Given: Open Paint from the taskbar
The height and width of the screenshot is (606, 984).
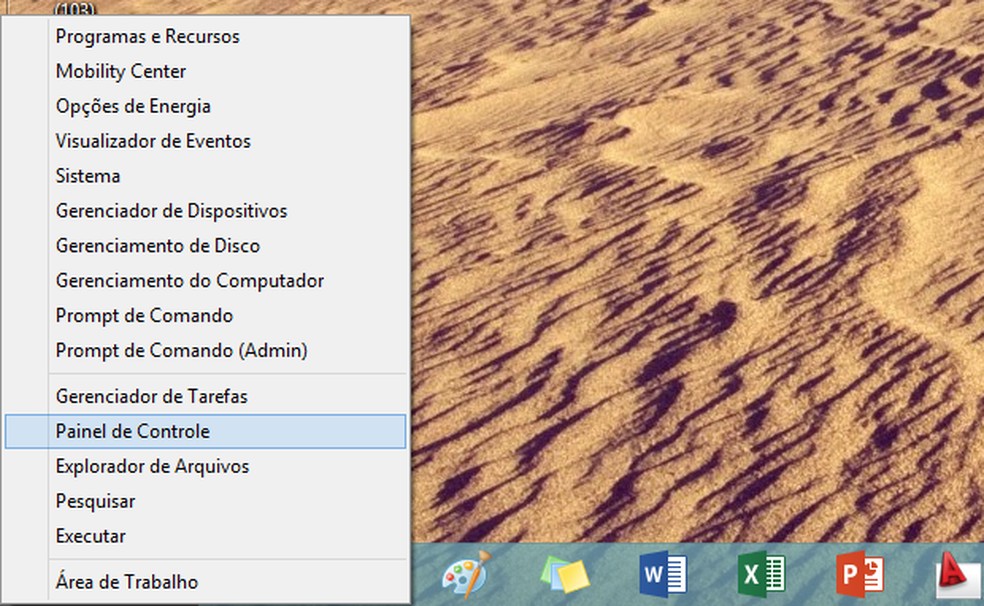Looking at the screenshot, I should pos(466,574).
